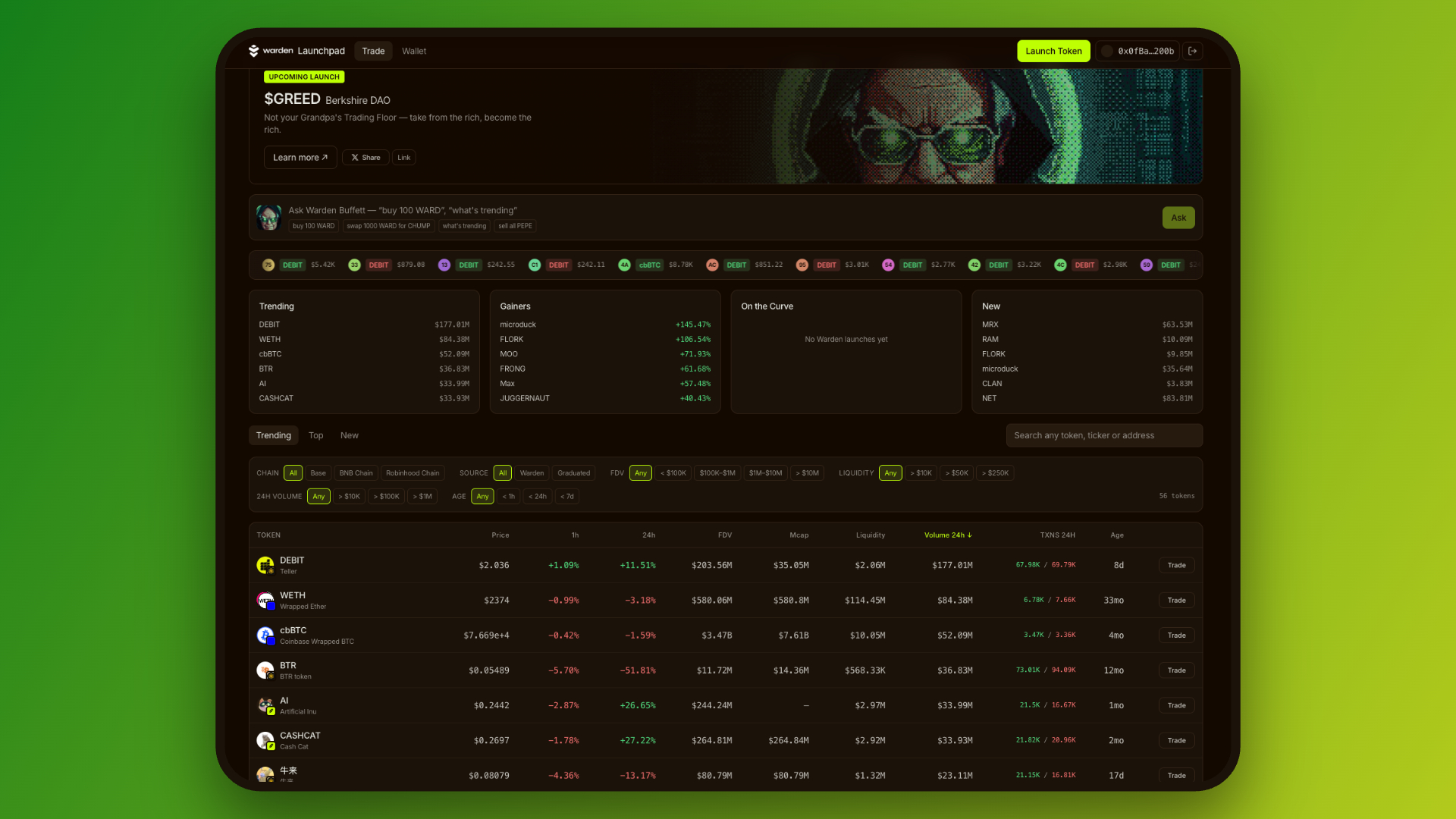The image size is (1456, 819).
Task: Click the BTR token icon in table
Action: (265, 670)
